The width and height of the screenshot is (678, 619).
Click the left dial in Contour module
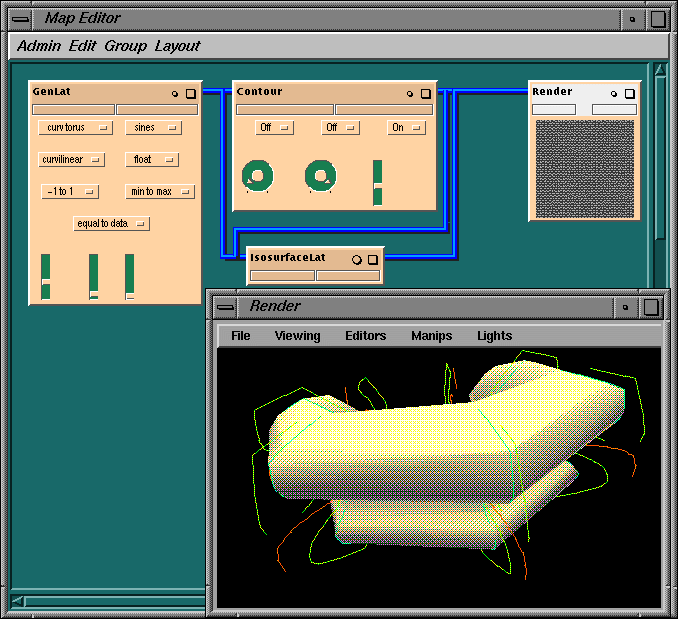257,177
